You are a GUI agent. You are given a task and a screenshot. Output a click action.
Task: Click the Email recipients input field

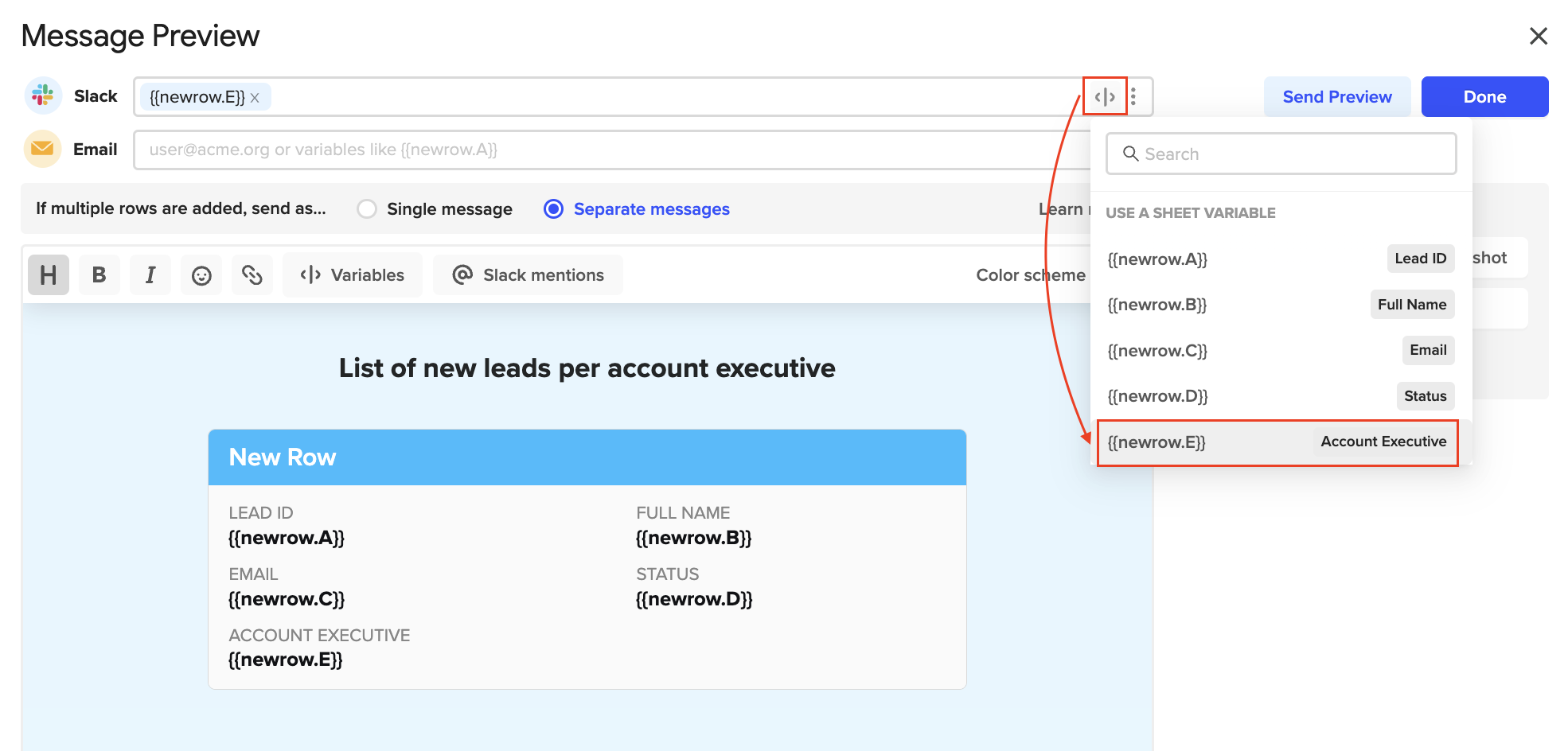point(612,150)
